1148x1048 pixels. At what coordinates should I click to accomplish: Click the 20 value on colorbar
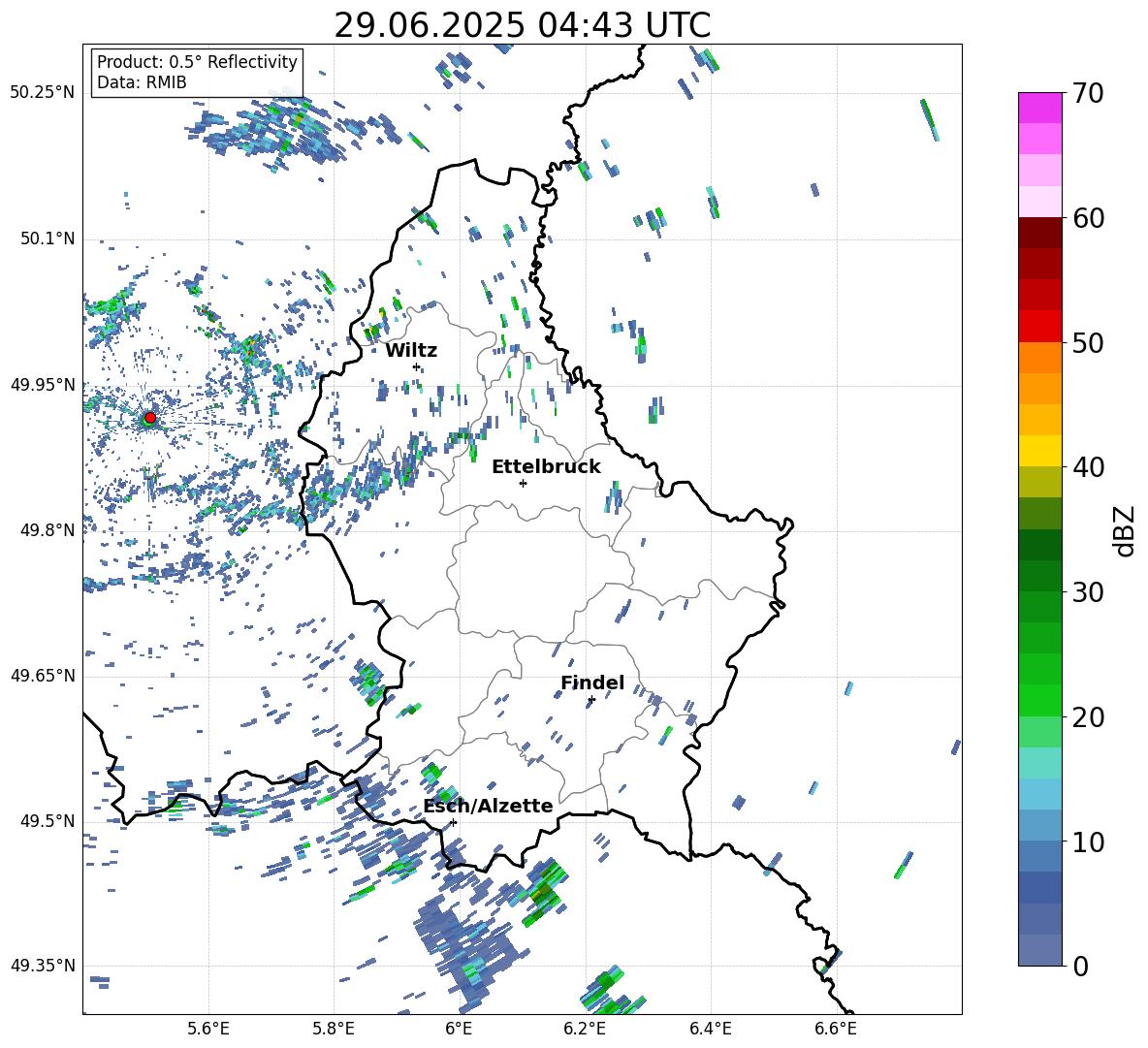click(x=1088, y=716)
